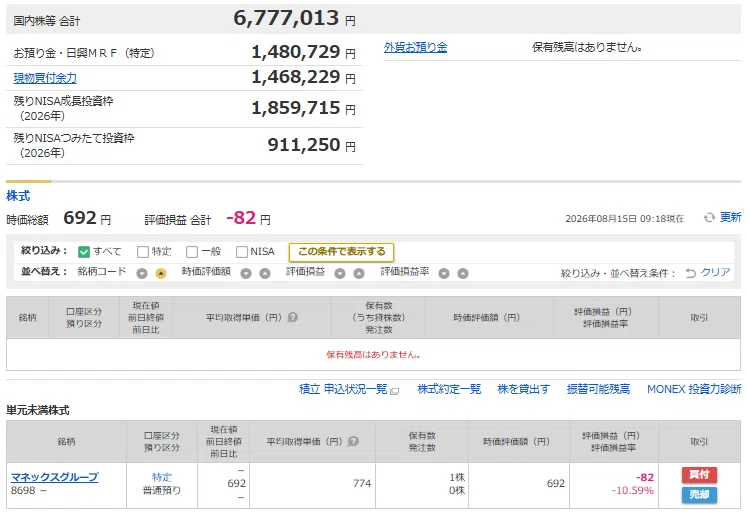Viewport: 748px width, 515px height.
Task: Check the 一般 filter checkbox
Action: [192, 252]
